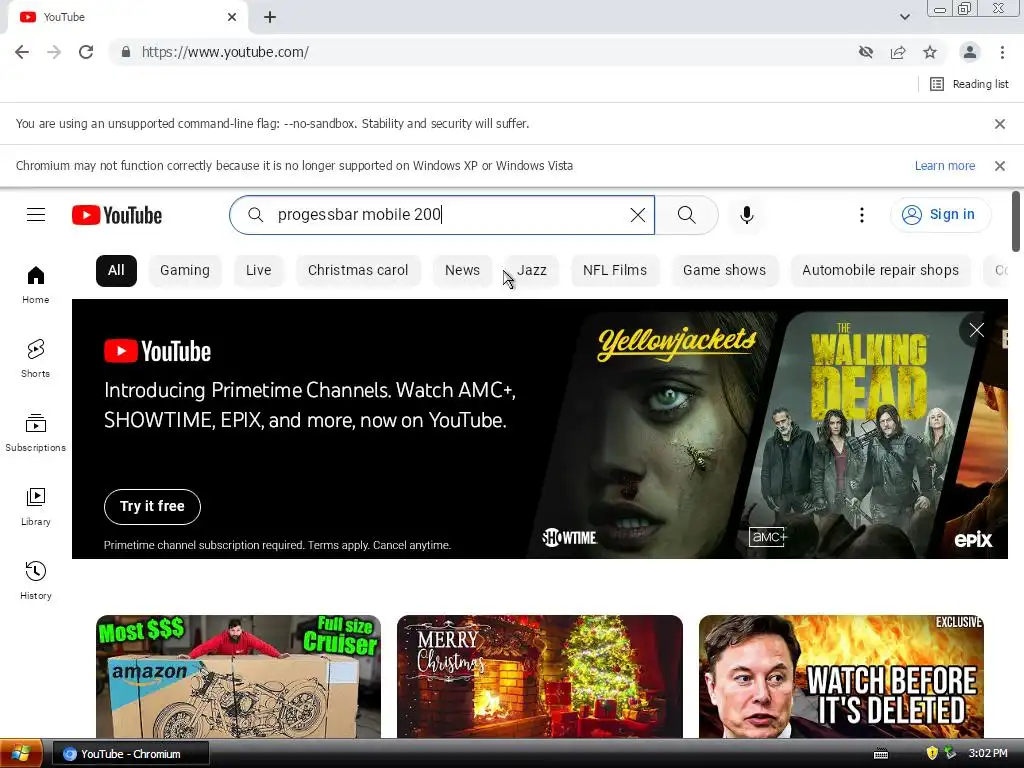
Task: Open the Windows Start button
Action: click(21, 754)
